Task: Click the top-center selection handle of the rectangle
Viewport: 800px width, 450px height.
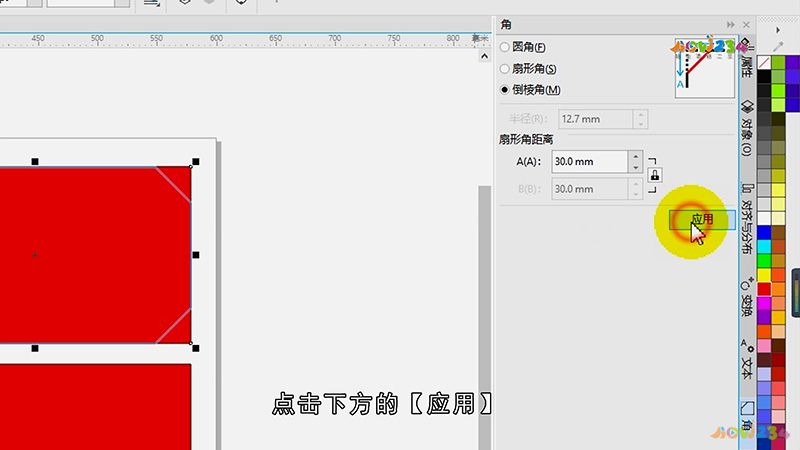Action: coord(35,162)
